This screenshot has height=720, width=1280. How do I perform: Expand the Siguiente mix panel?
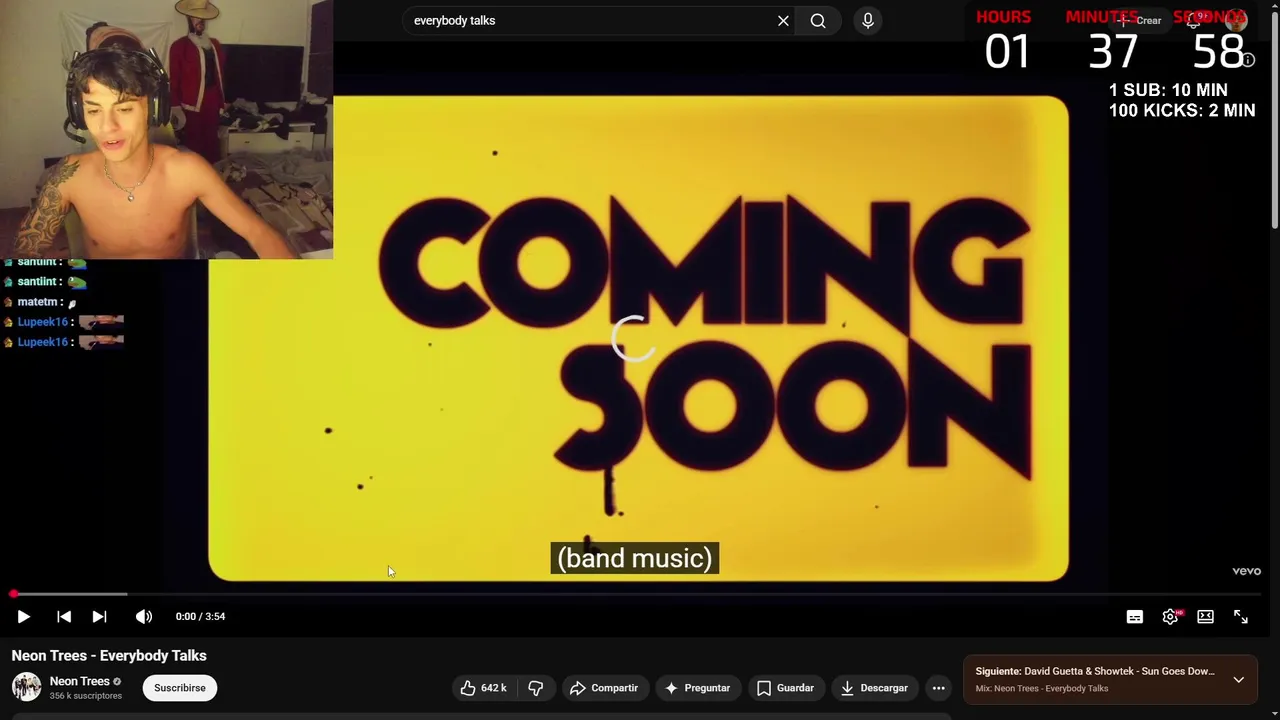pyautogui.click(x=1238, y=680)
